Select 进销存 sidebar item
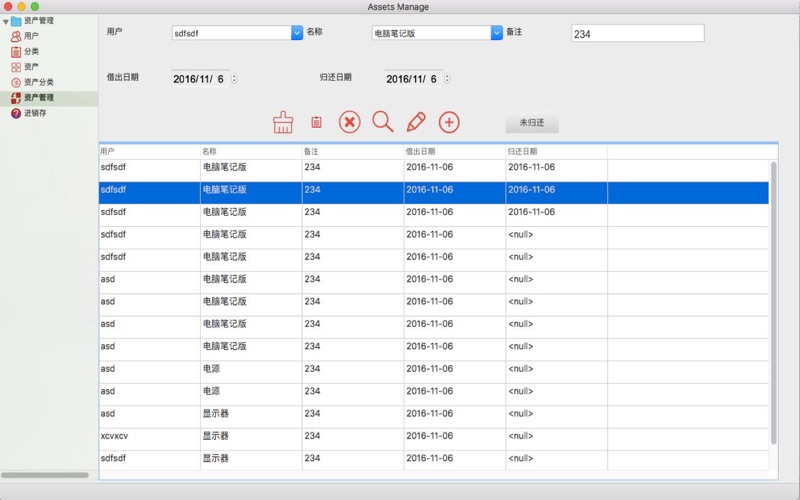 (35, 113)
